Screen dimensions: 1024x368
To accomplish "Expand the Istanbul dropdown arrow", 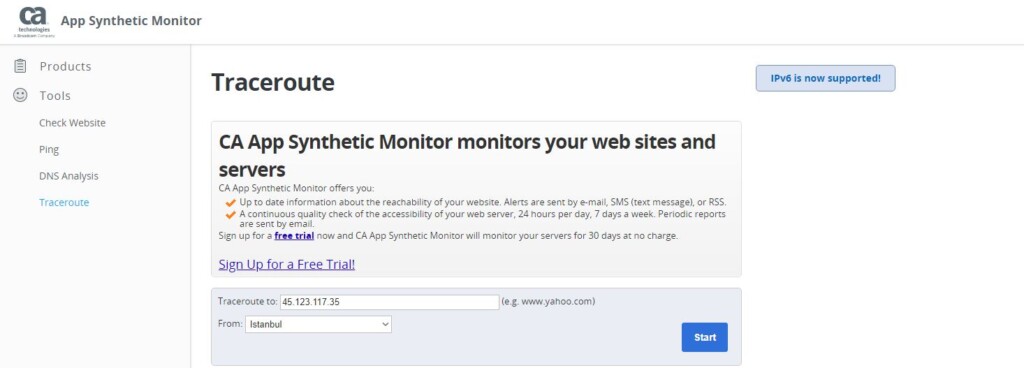I will tap(385, 324).
